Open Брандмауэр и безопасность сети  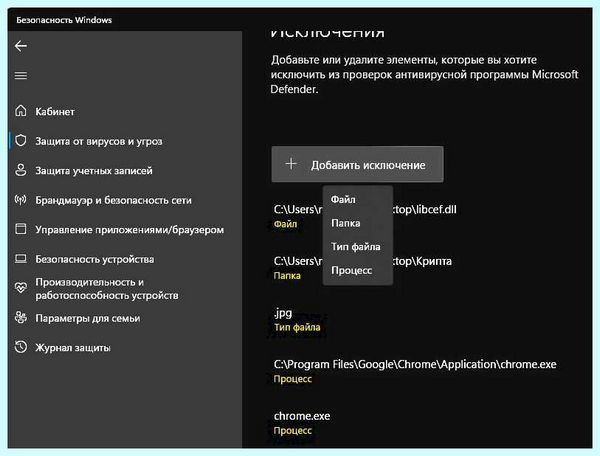pos(113,200)
